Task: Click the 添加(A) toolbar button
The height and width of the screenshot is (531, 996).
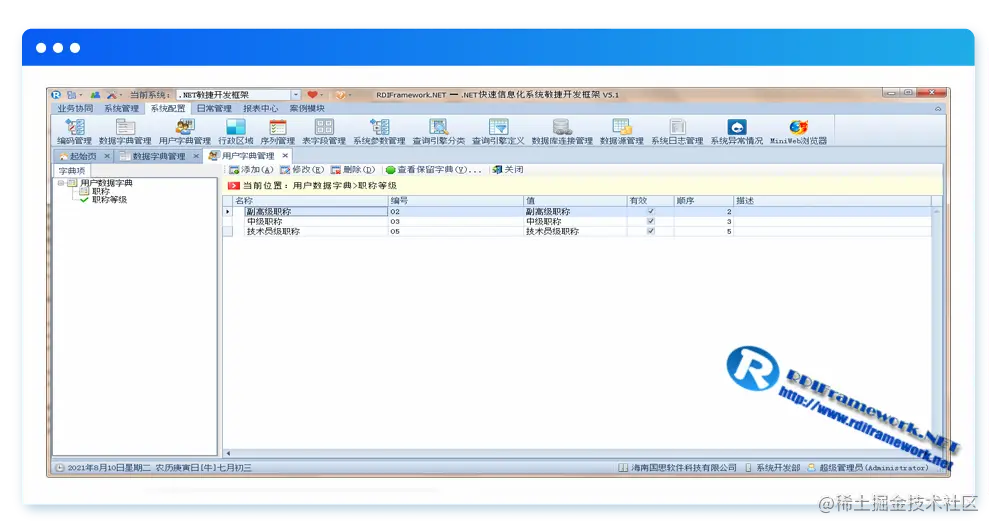Action: [252, 170]
